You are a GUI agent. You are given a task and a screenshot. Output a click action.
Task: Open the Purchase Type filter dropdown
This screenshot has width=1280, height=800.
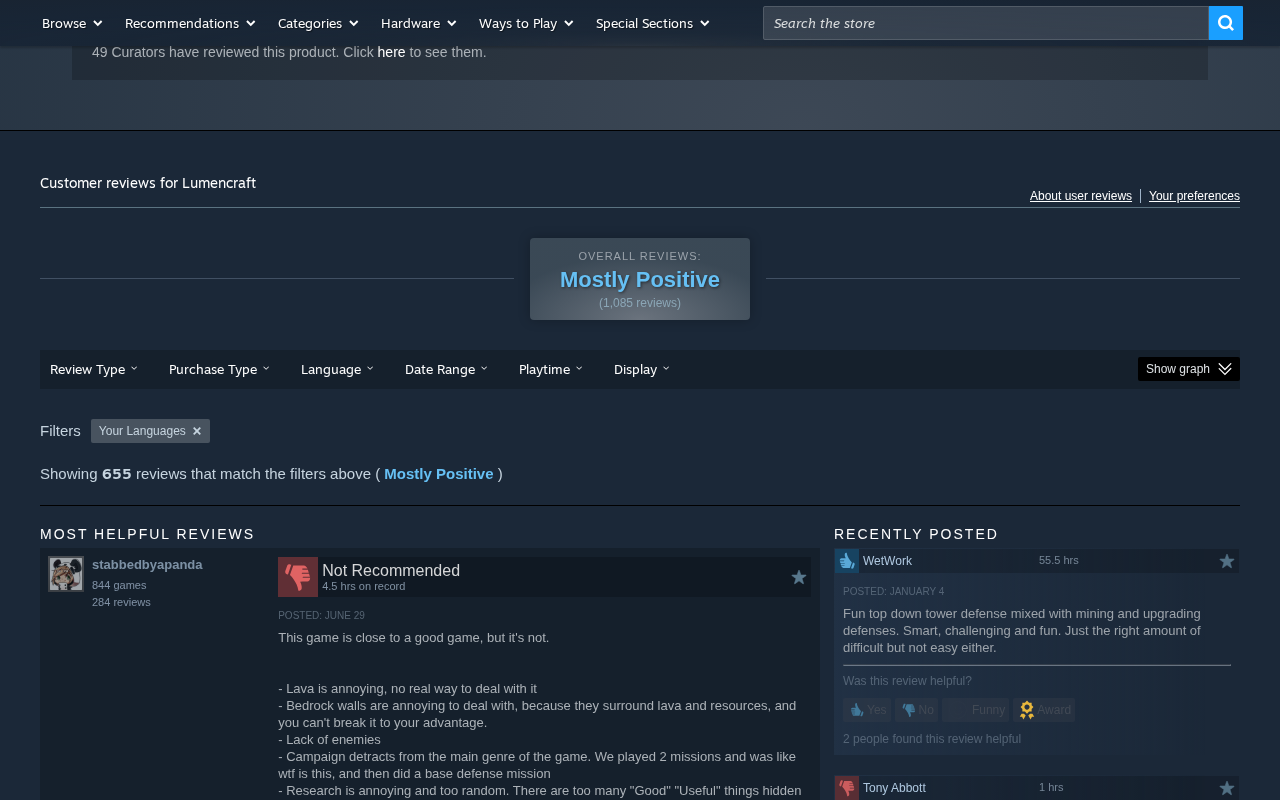[219, 369]
